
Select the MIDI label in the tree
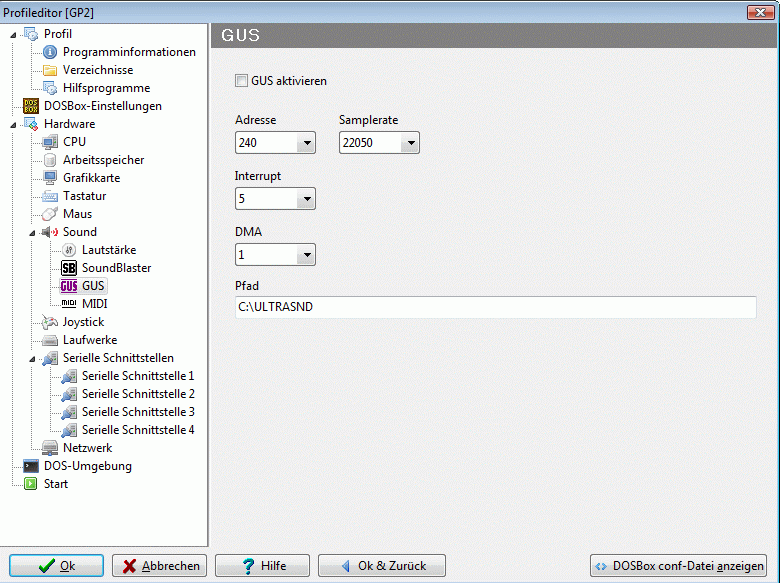tap(95, 304)
